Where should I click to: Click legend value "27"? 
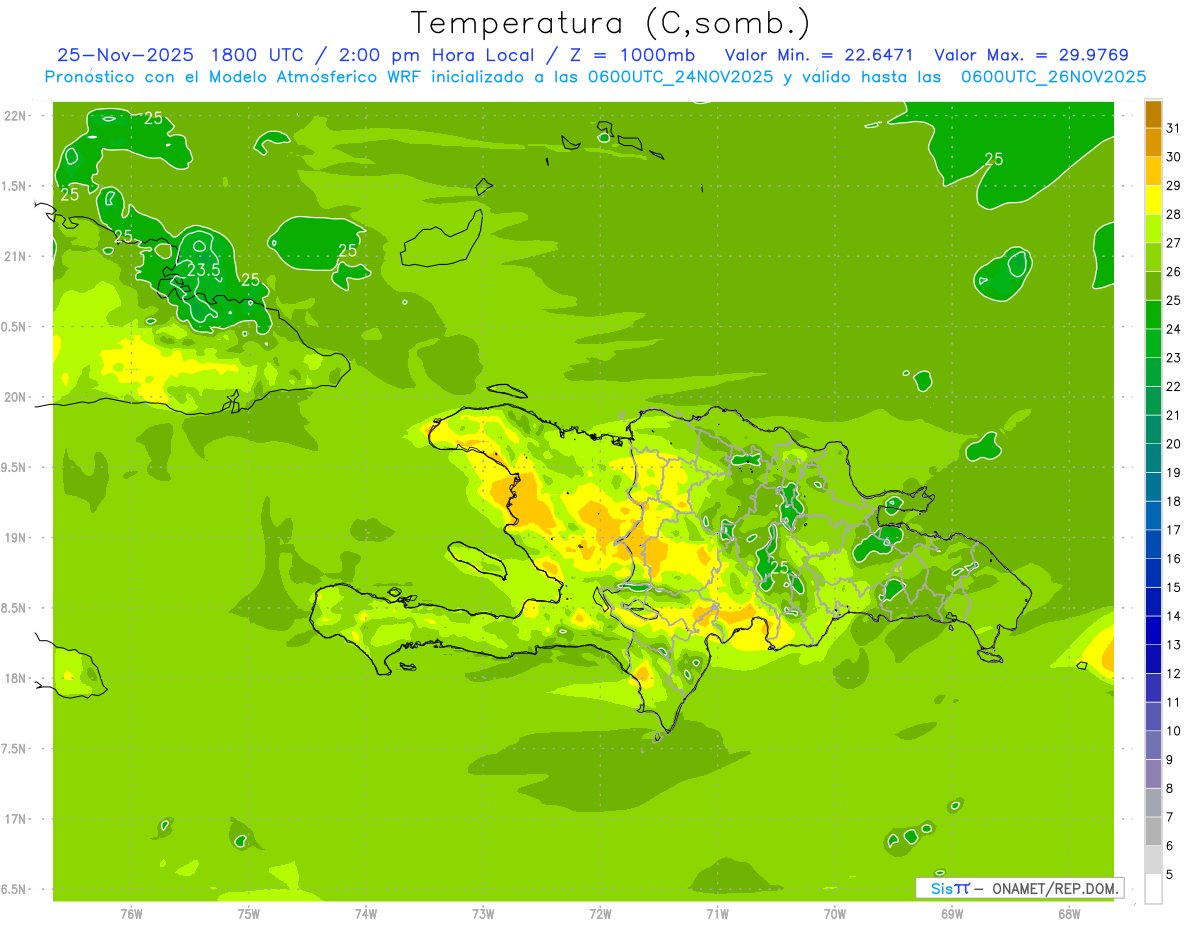click(x=1174, y=243)
